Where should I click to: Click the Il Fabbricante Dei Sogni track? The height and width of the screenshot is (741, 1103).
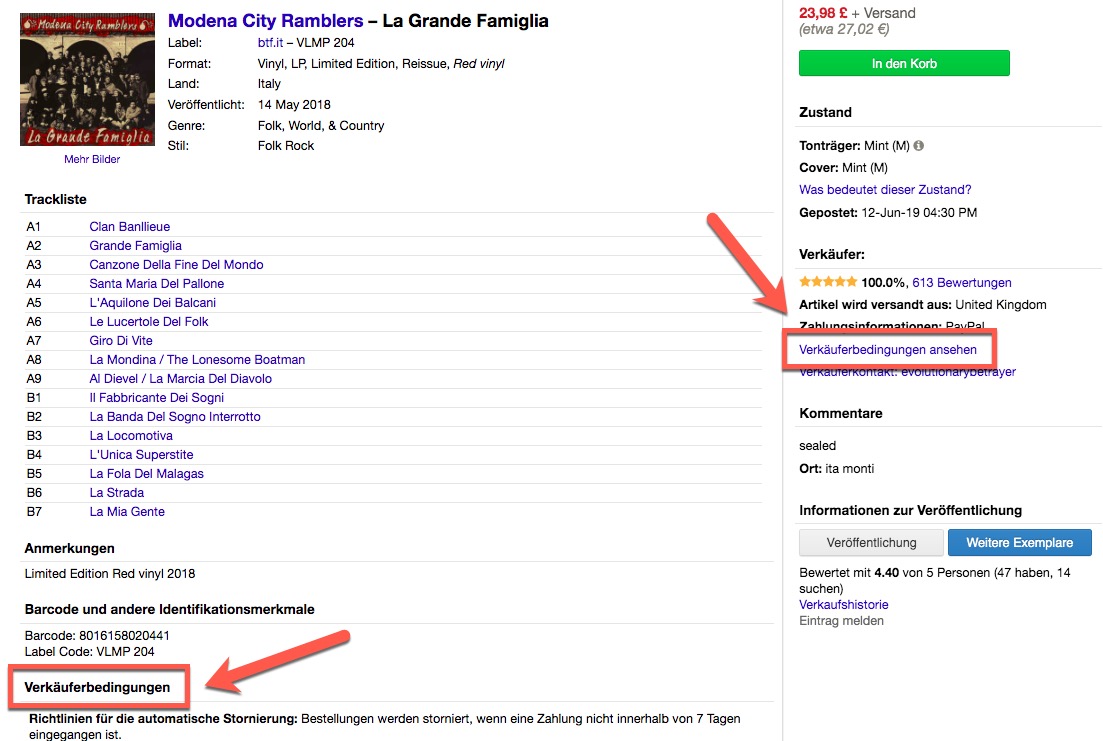pyautogui.click(x=156, y=398)
